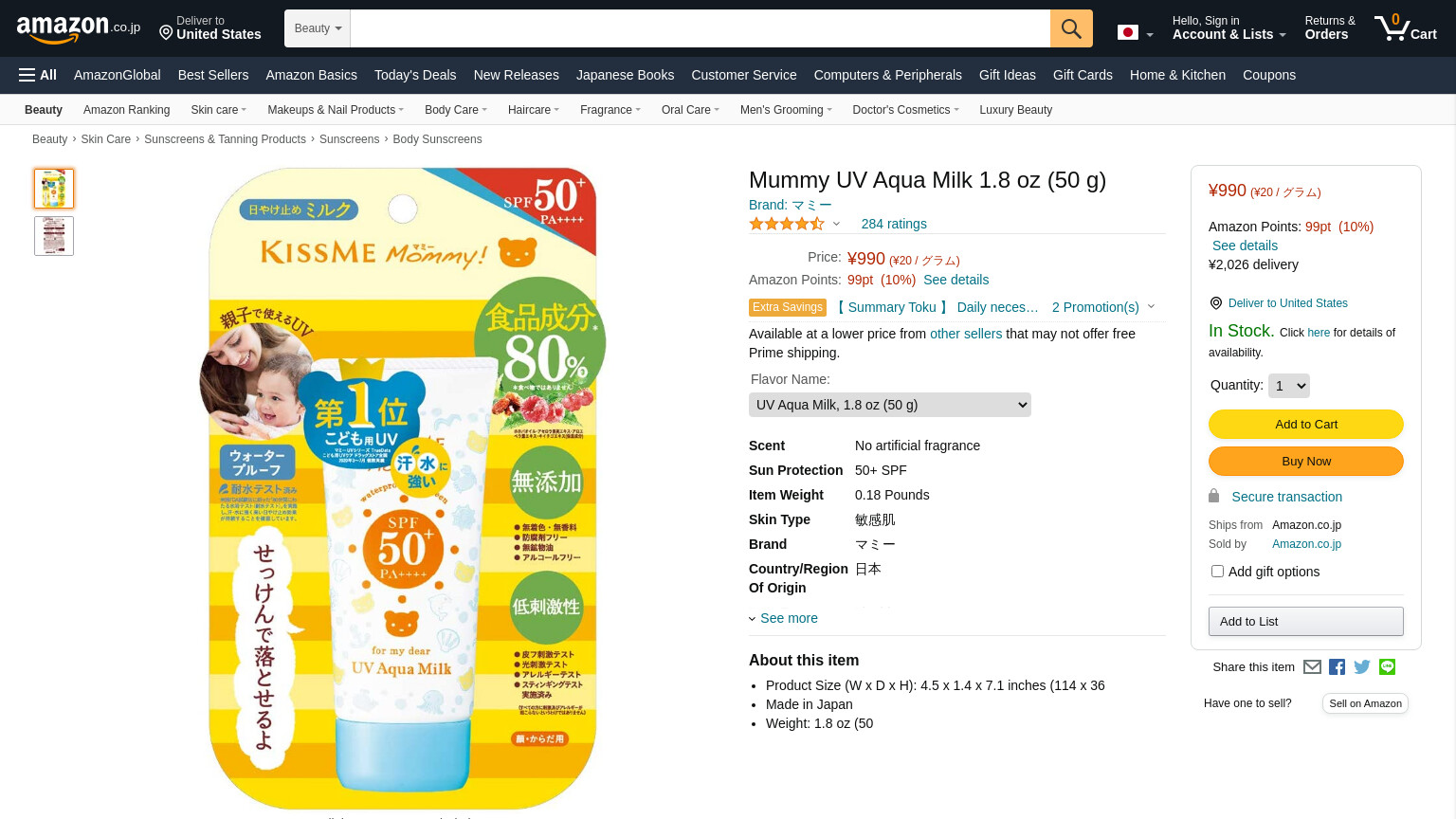Click the orange search magnifier button
The image size is (1456, 819).
point(1071,28)
